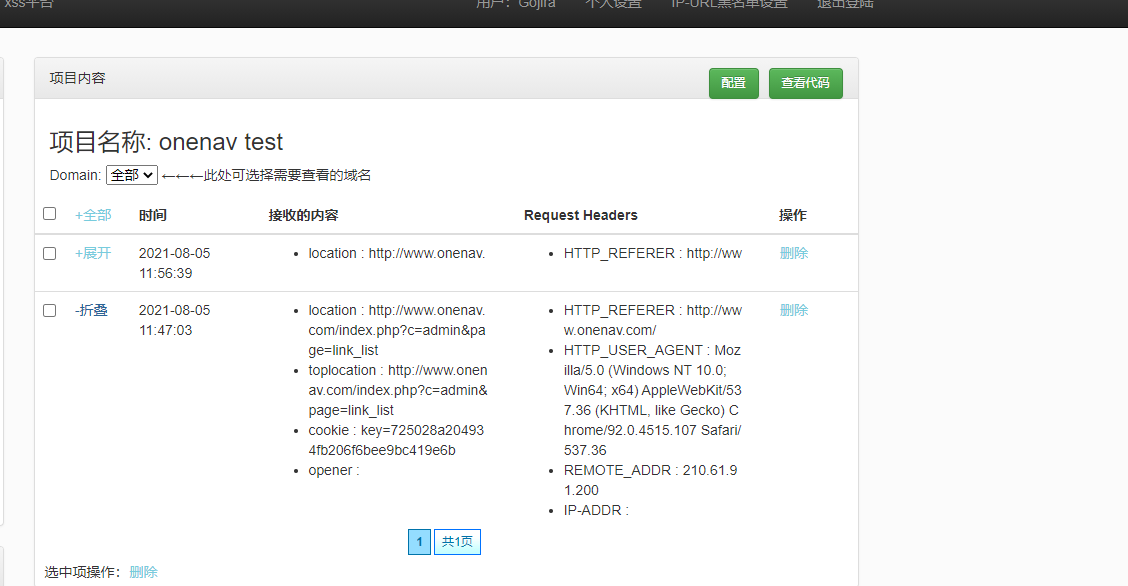Click the toplocation URL entry

[398, 390]
